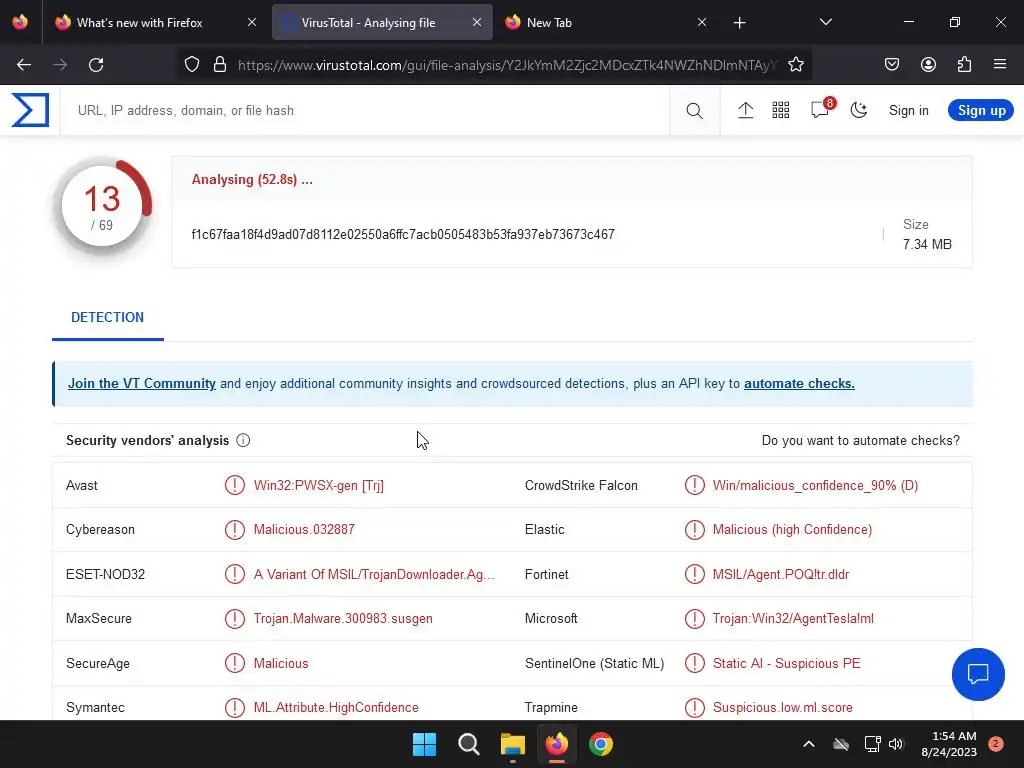Click warning icon next to SecureAge Malicious

[x=234, y=663]
